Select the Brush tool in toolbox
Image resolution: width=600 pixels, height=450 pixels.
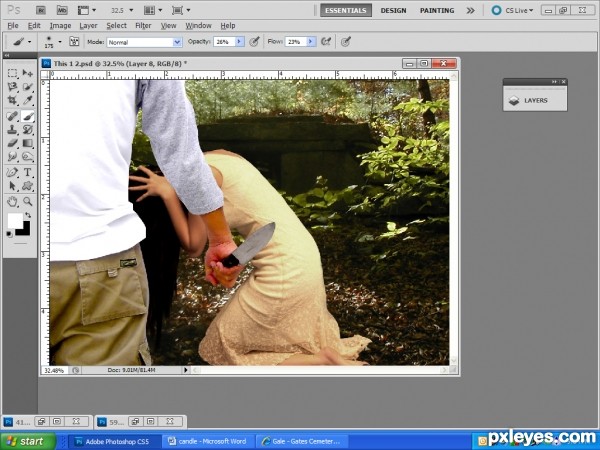(x=28, y=116)
